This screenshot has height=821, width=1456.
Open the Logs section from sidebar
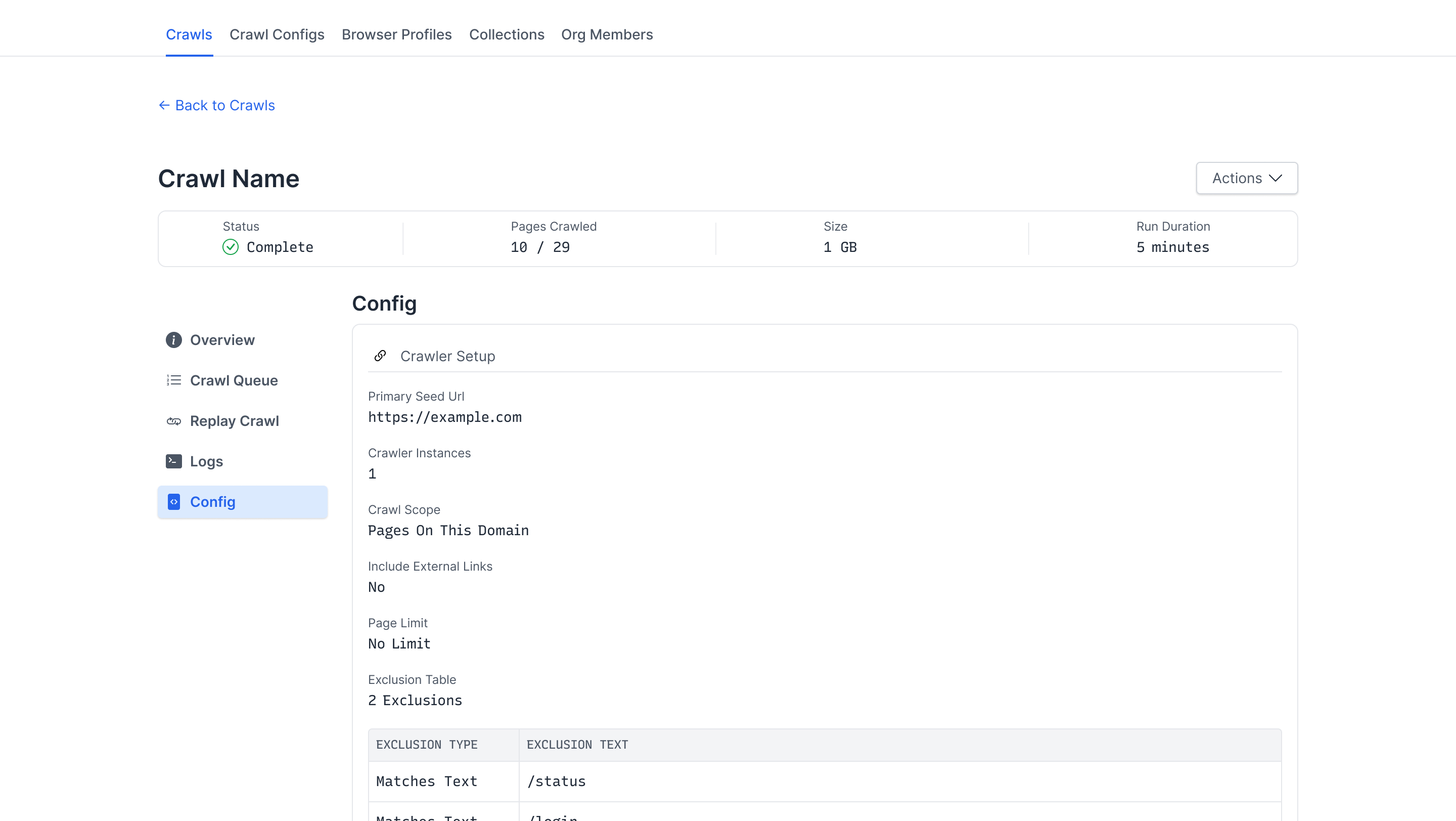[x=206, y=461]
